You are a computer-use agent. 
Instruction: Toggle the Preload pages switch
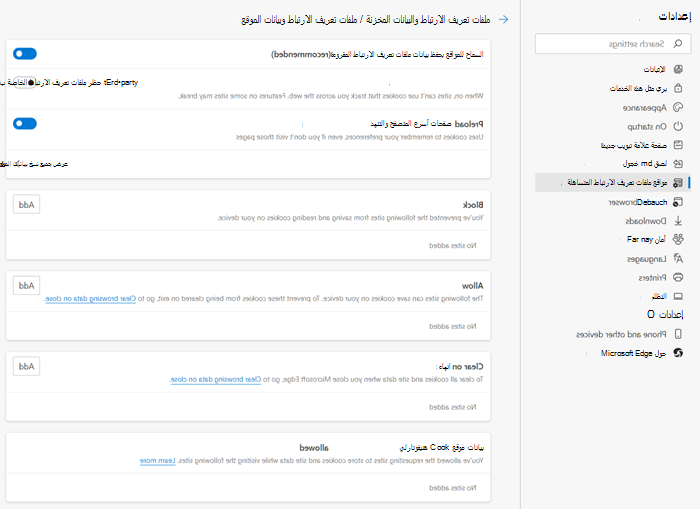[25, 124]
